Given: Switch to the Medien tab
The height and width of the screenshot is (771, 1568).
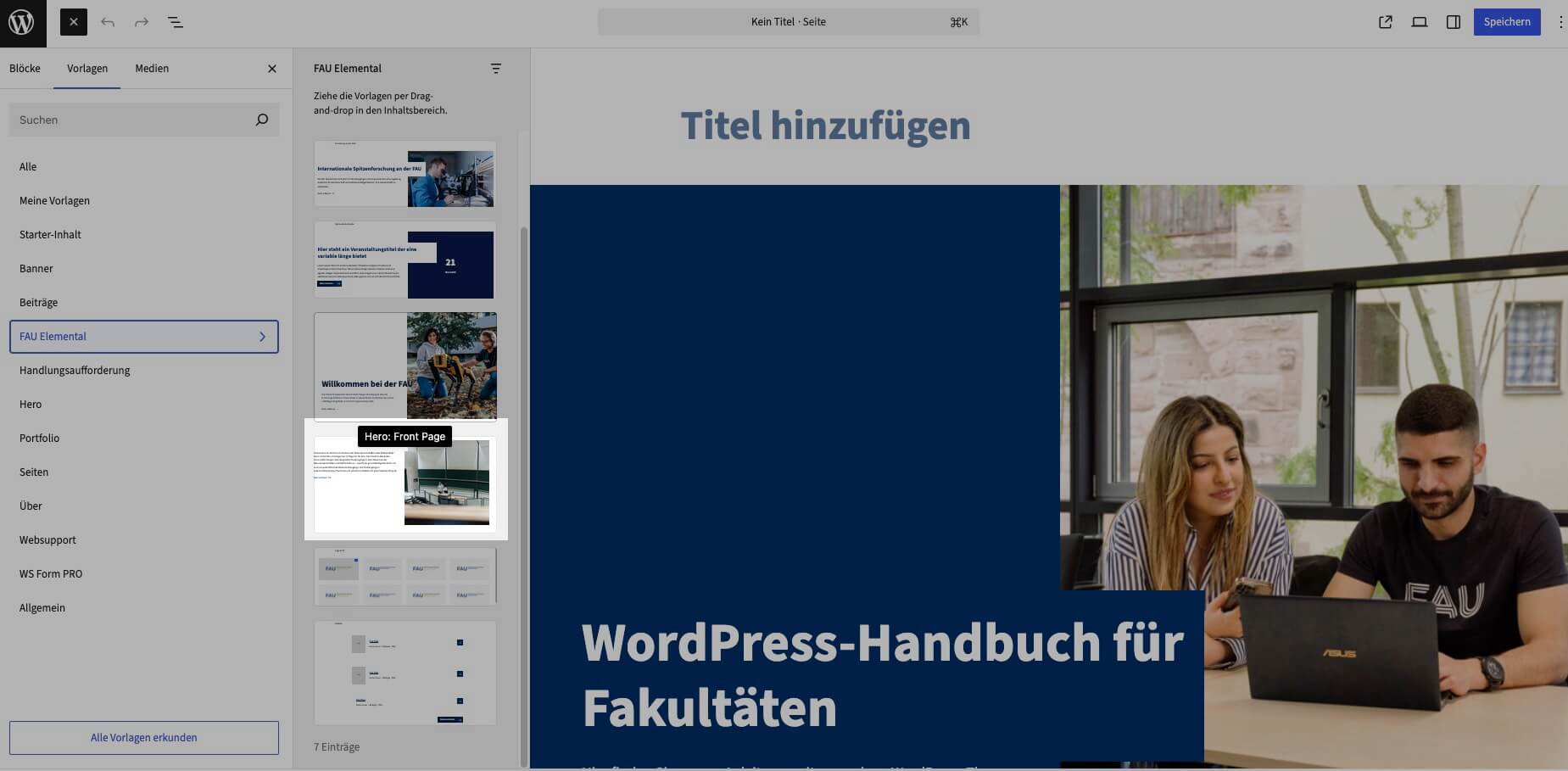Looking at the screenshot, I should tap(153, 69).
